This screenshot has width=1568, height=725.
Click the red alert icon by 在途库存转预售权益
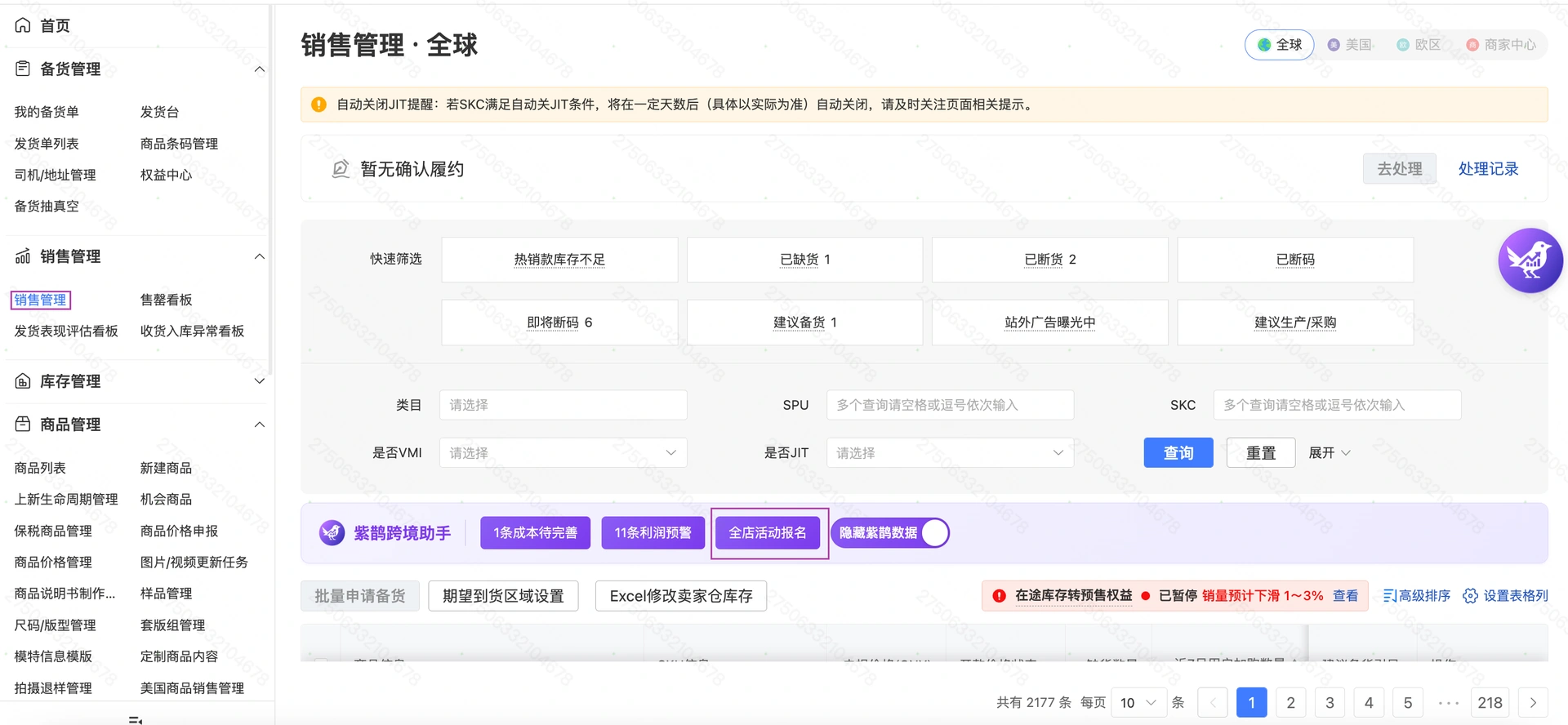pyautogui.click(x=999, y=596)
